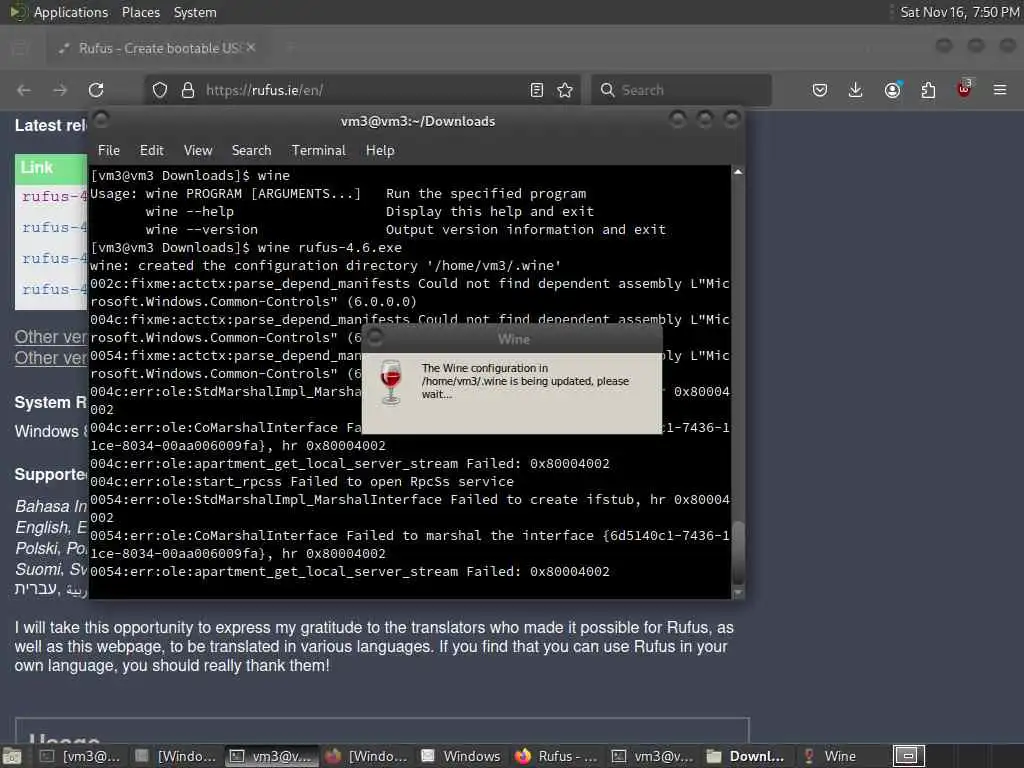
Task: Open the terminal File menu
Action: [108, 150]
